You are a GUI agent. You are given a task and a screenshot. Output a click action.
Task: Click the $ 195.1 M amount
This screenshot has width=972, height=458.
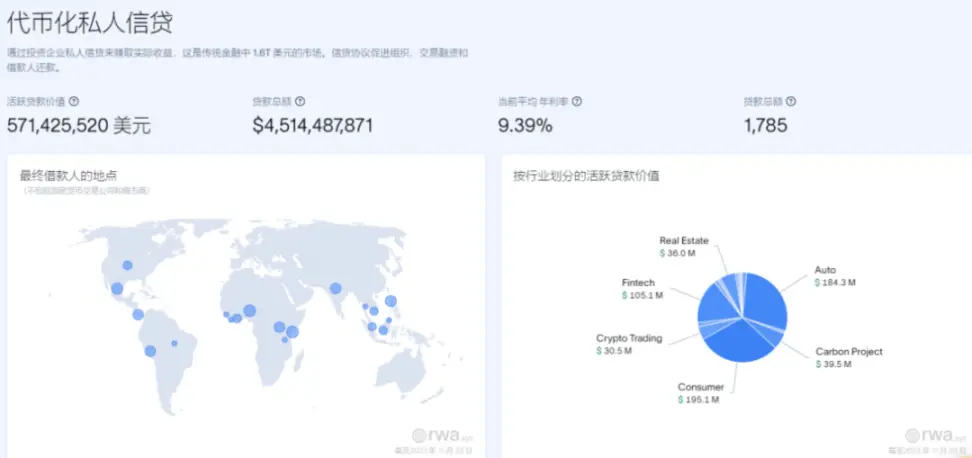(x=699, y=400)
